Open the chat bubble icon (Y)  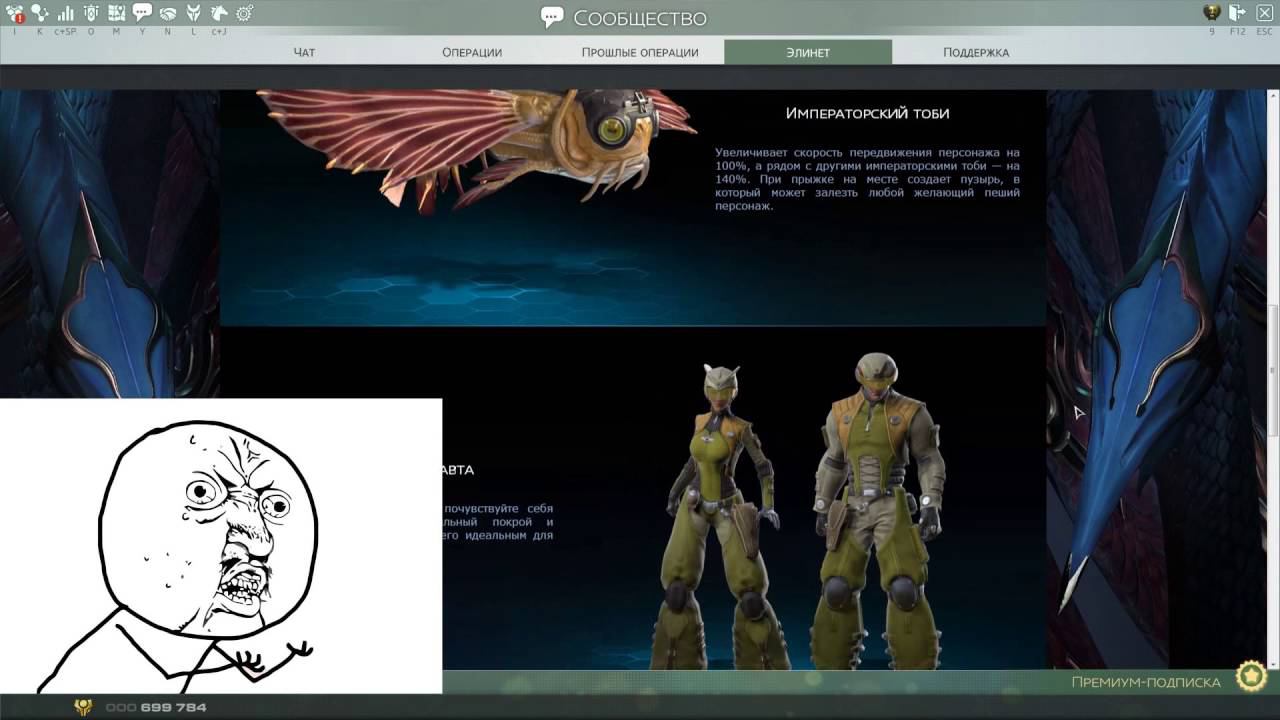[x=142, y=13]
